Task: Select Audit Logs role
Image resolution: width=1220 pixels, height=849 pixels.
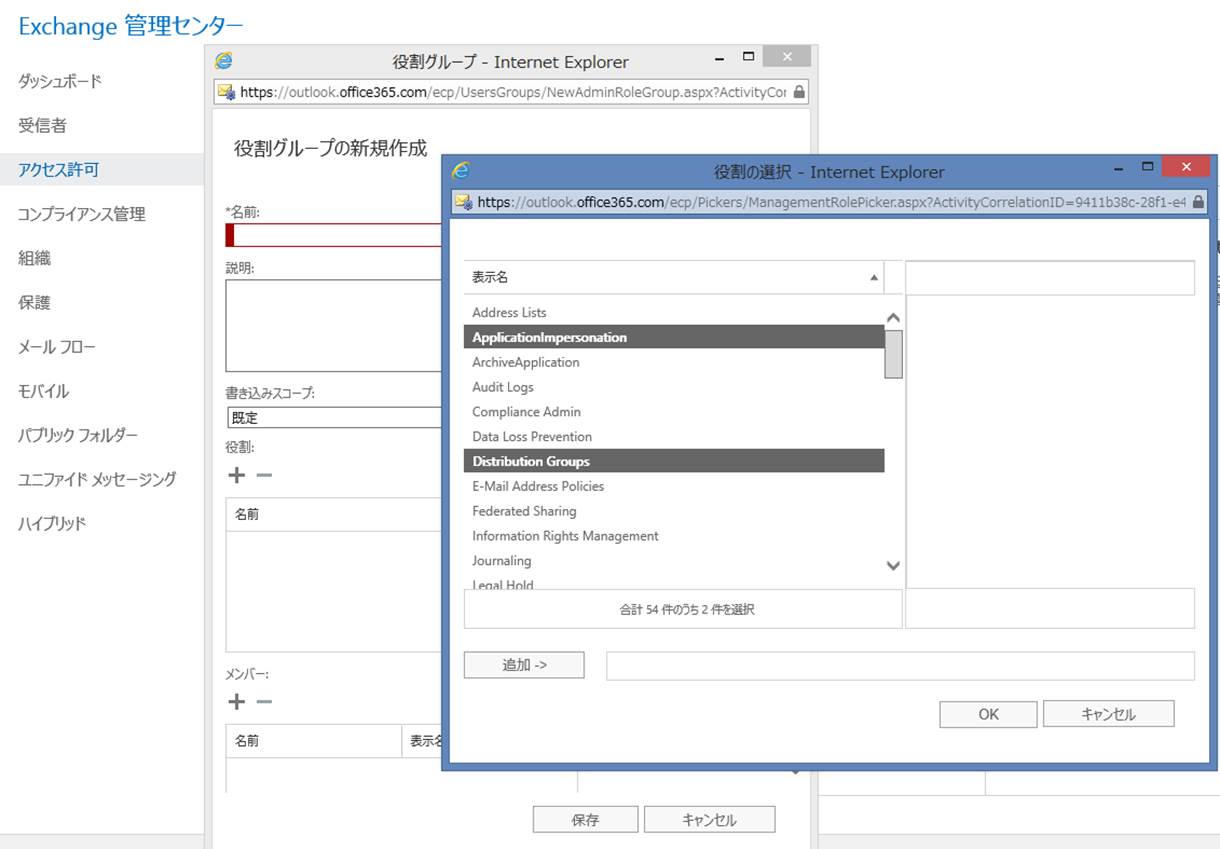Action: click(x=674, y=387)
